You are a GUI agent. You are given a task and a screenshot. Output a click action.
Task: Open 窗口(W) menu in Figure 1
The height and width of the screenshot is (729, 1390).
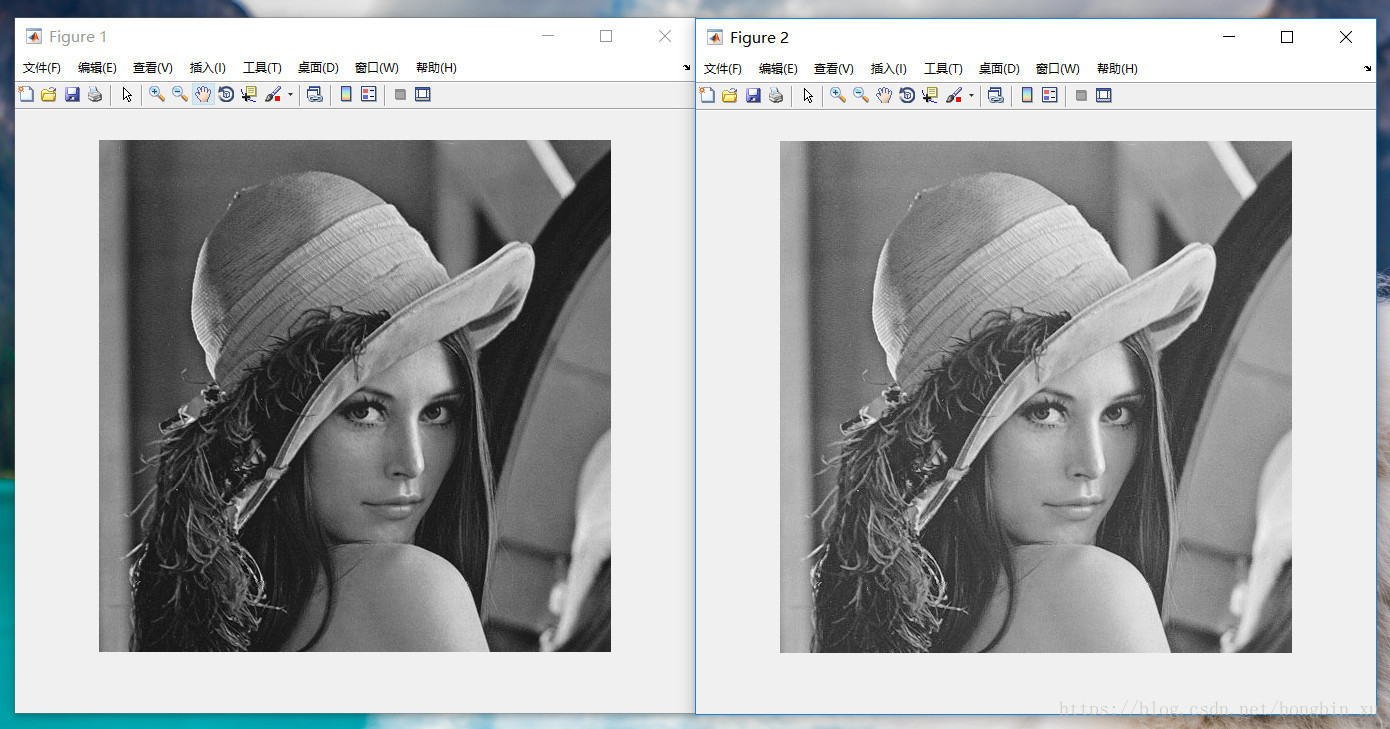tap(377, 68)
